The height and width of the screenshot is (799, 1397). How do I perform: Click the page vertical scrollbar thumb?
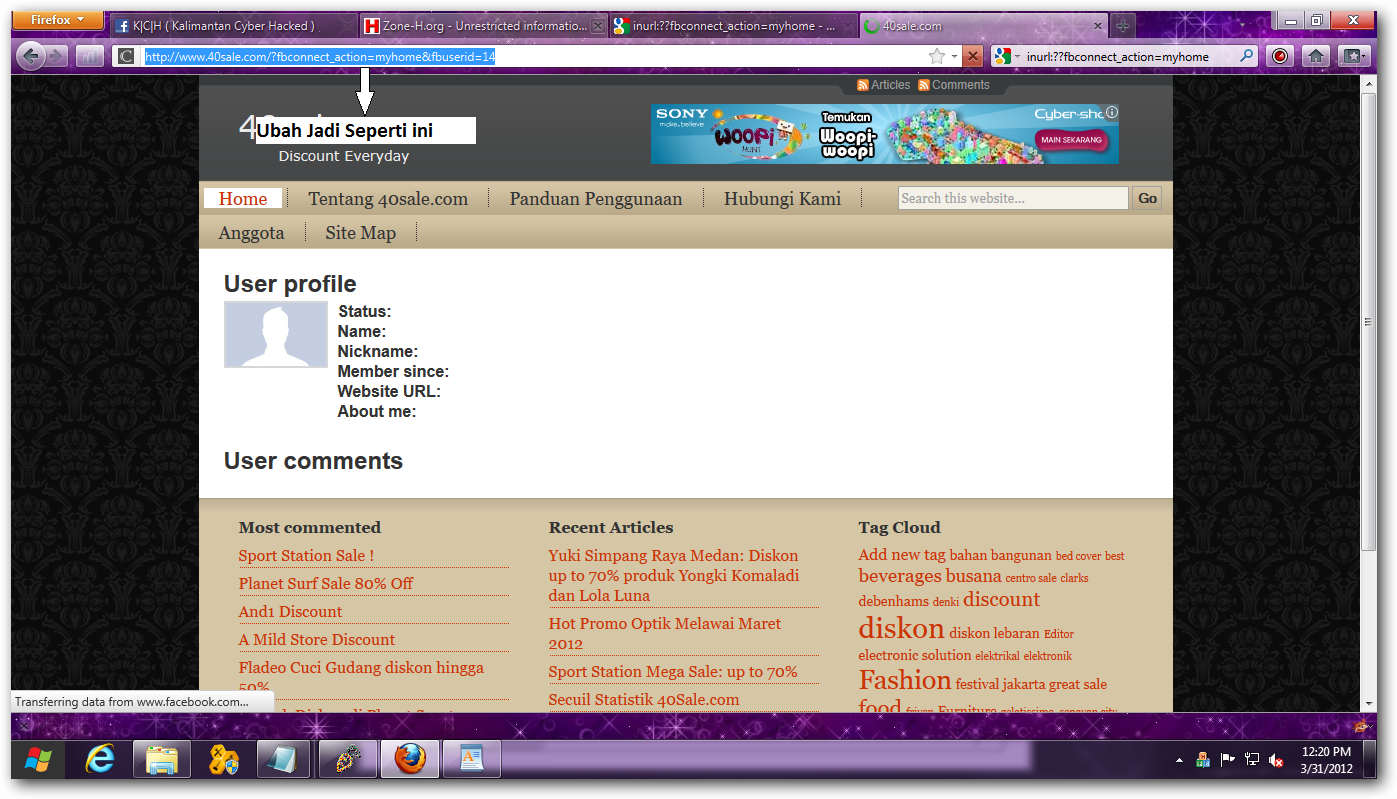pyautogui.click(x=1369, y=321)
